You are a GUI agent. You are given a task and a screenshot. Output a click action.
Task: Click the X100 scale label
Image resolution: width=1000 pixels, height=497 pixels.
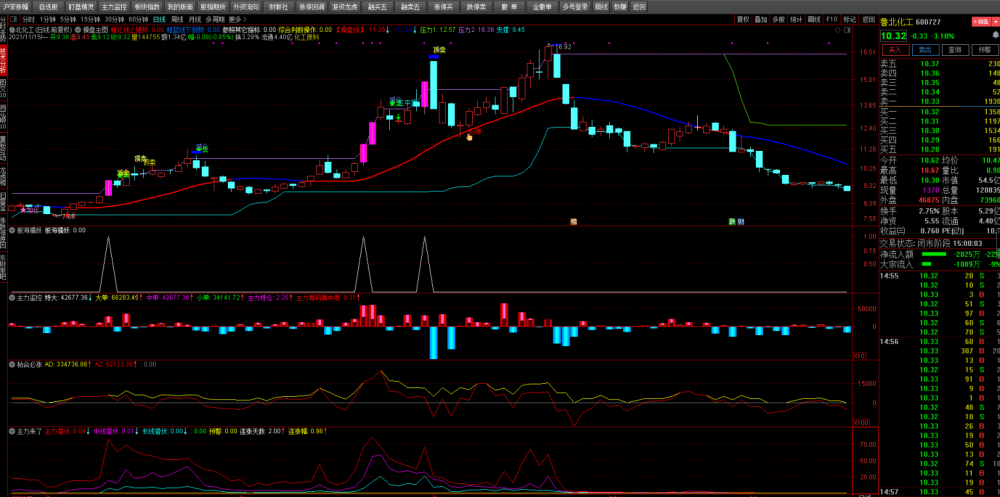click(x=861, y=422)
